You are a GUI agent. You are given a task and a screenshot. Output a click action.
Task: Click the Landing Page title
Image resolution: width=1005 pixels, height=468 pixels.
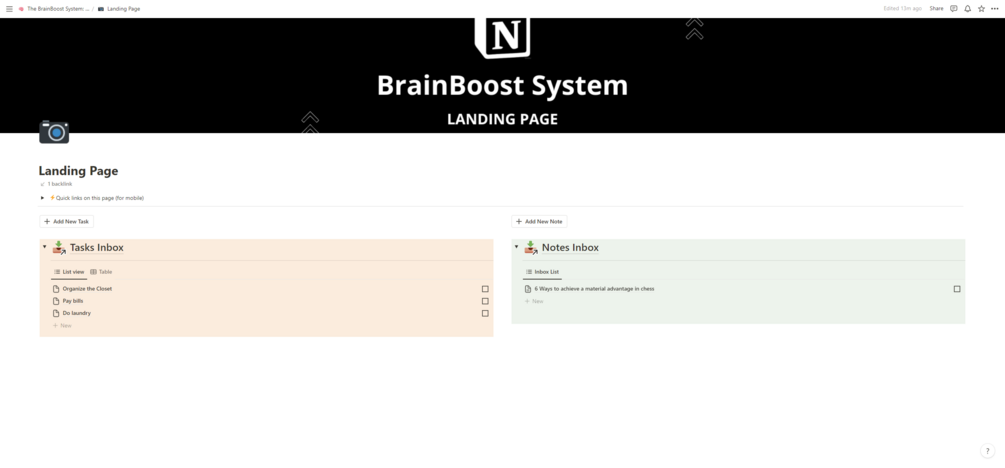[78, 171]
